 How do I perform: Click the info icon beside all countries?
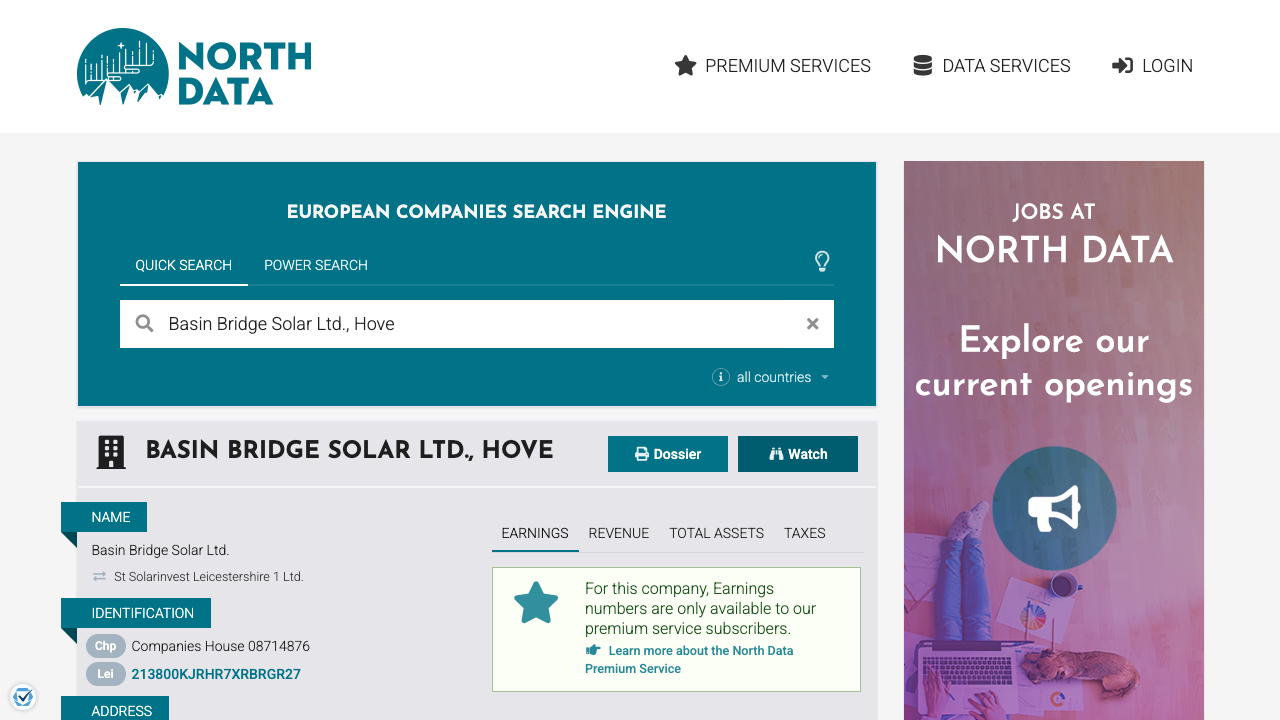pyautogui.click(x=721, y=377)
